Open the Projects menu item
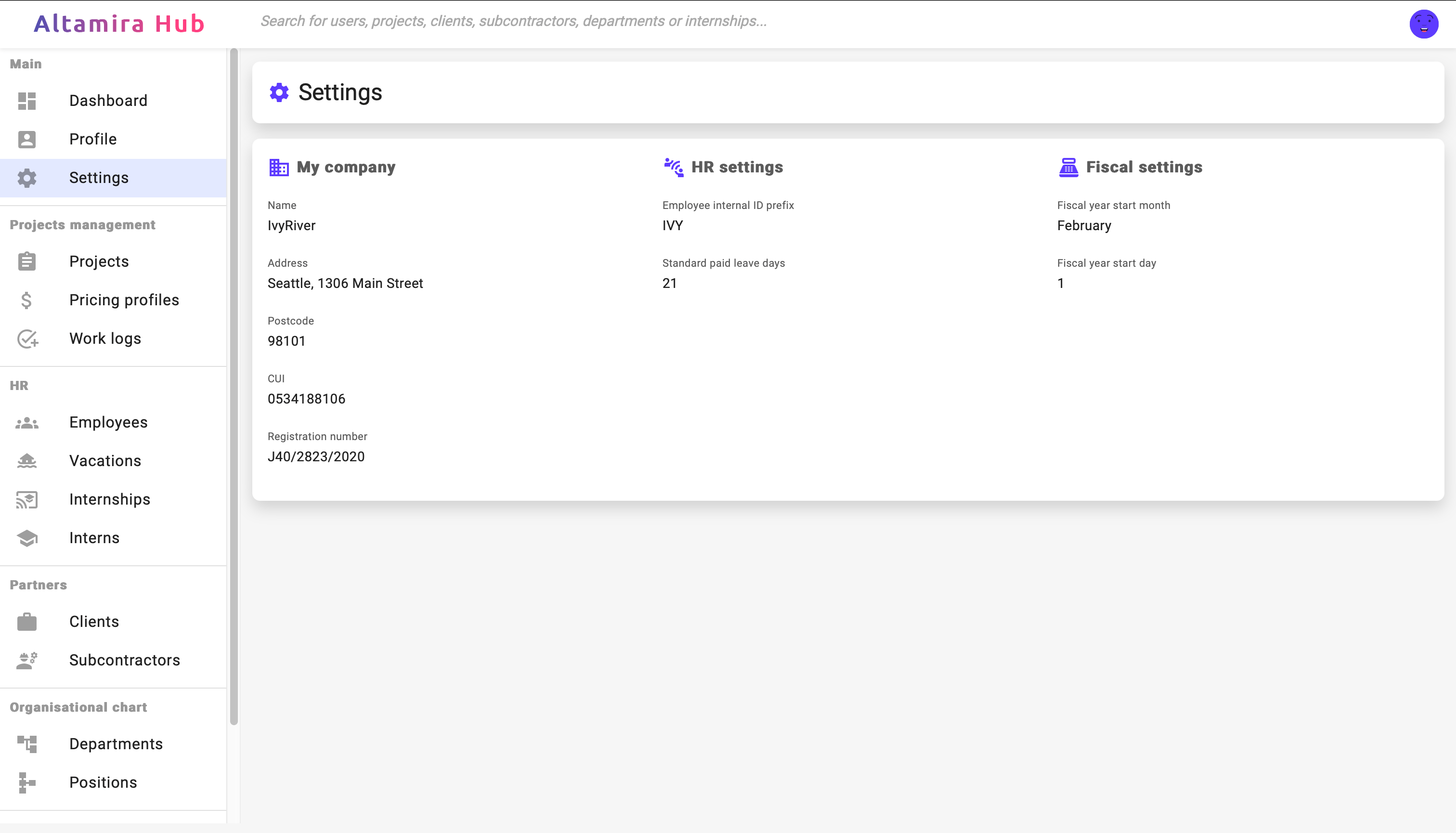1456x833 pixels. 99,261
